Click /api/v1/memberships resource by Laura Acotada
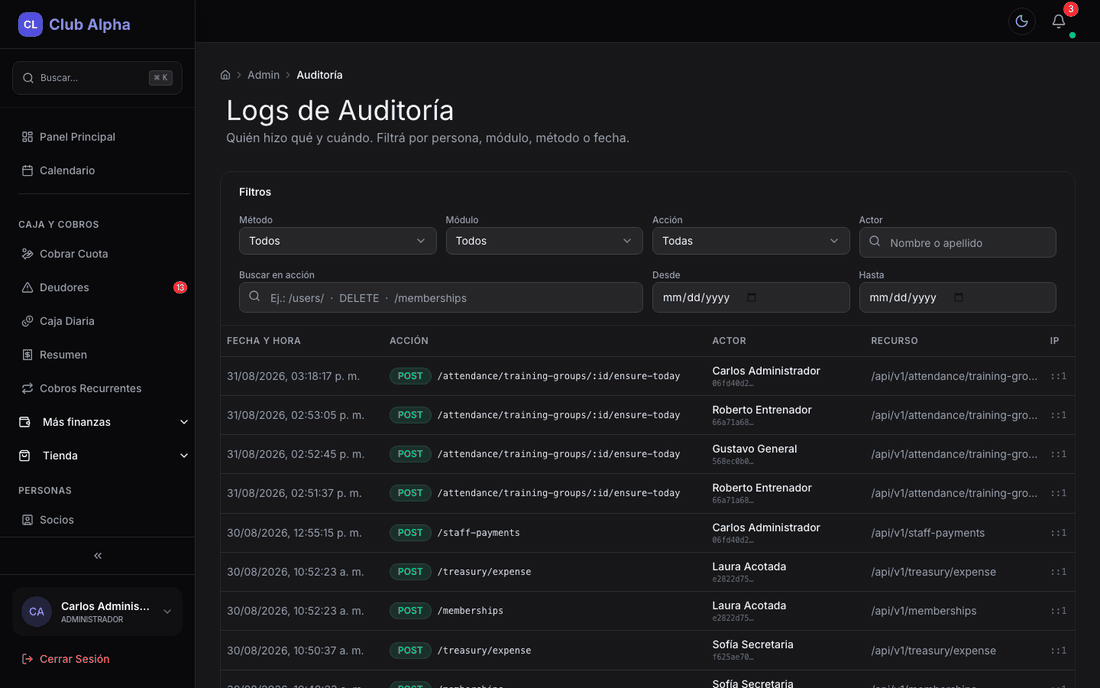The image size is (1100, 688). click(923, 611)
